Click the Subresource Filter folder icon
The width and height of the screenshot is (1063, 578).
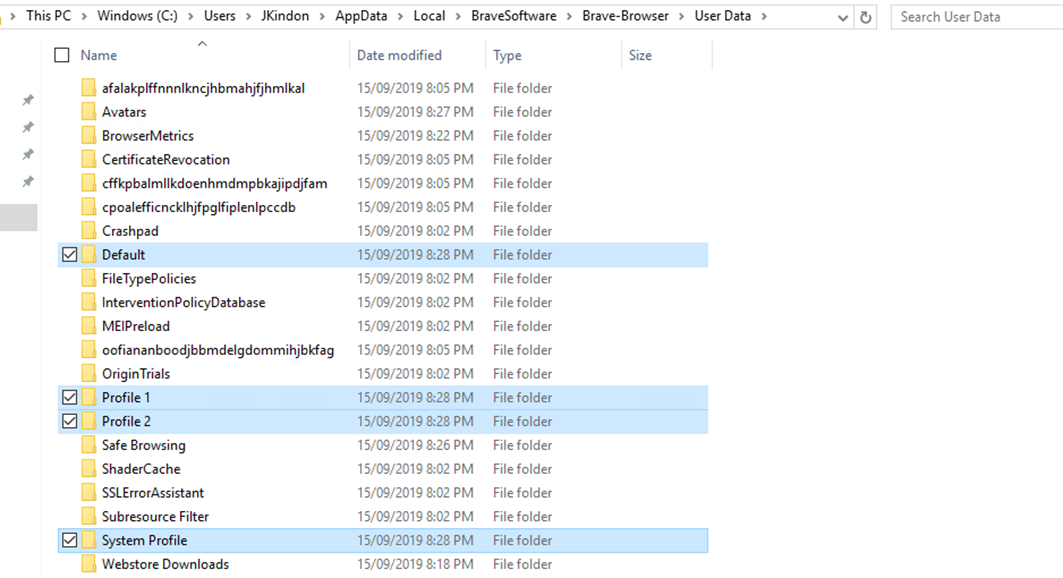point(89,516)
